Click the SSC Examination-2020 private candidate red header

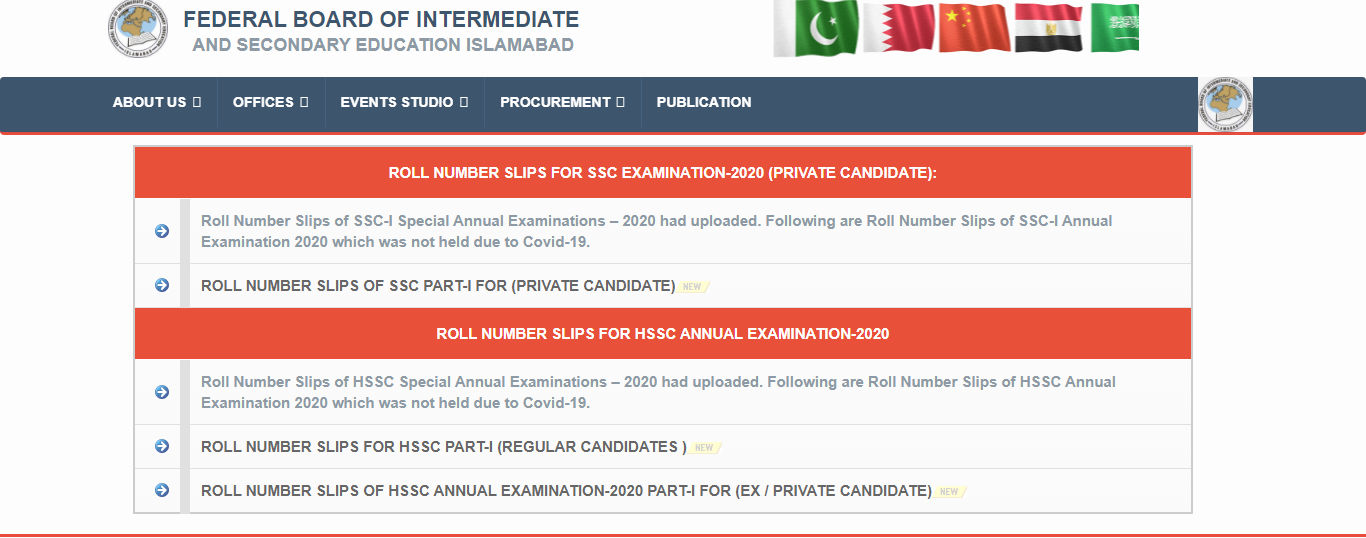pyautogui.click(x=663, y=173)
